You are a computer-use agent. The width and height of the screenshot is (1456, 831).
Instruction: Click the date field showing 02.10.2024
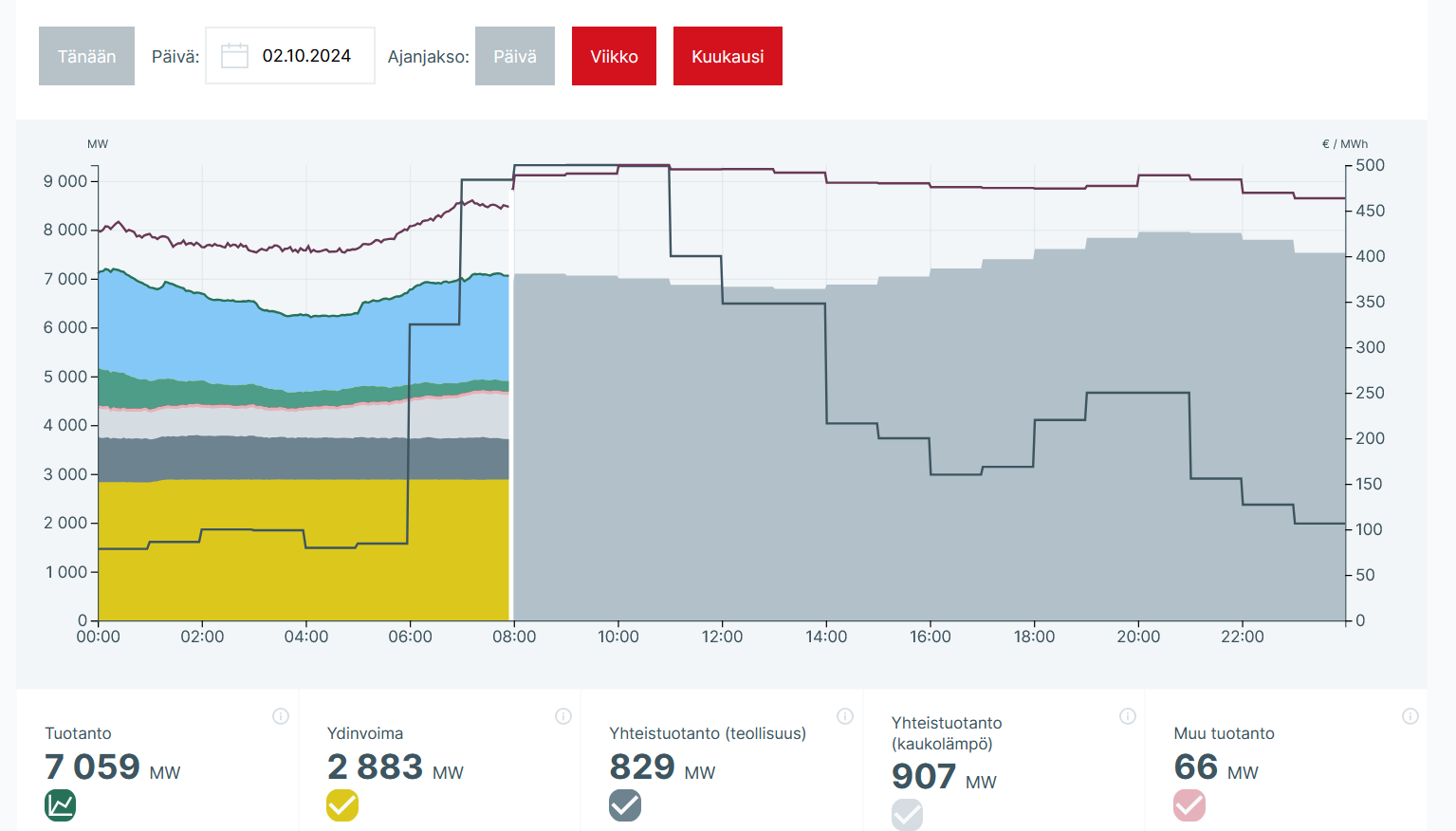pyautogui.click(x=306, y=56)
